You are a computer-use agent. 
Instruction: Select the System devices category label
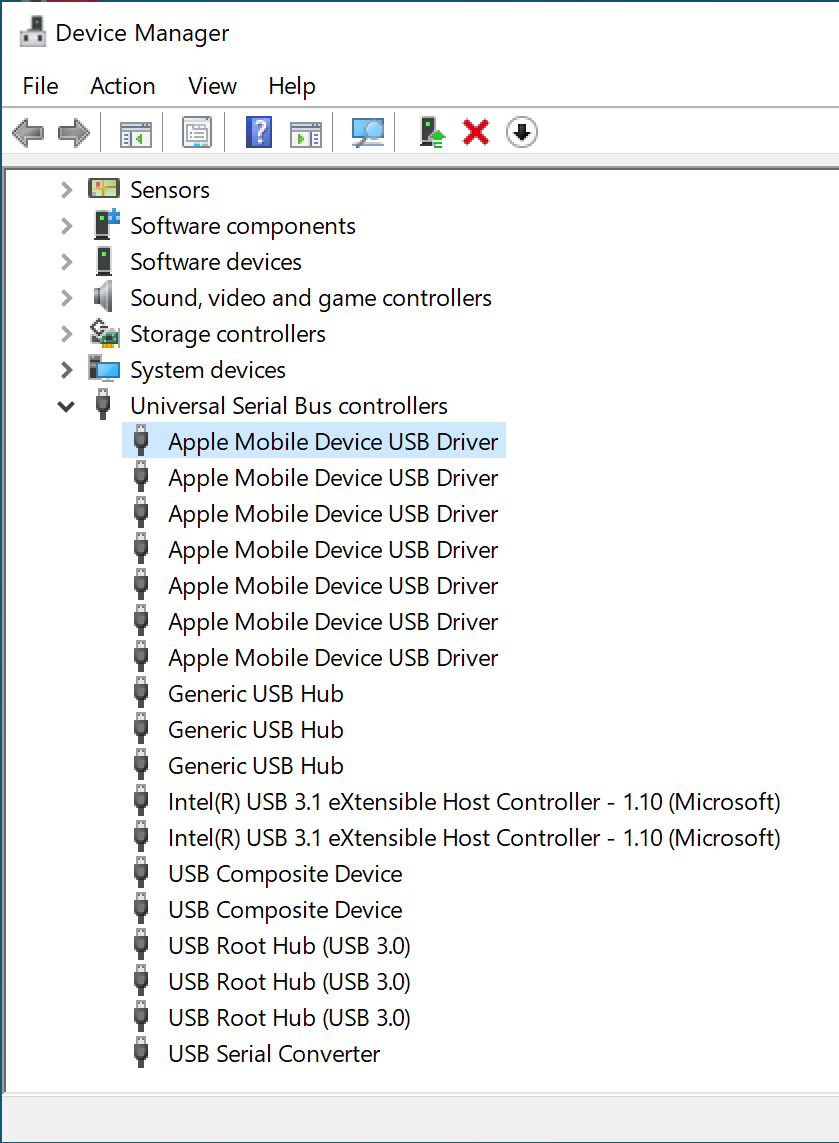point(208,370)
